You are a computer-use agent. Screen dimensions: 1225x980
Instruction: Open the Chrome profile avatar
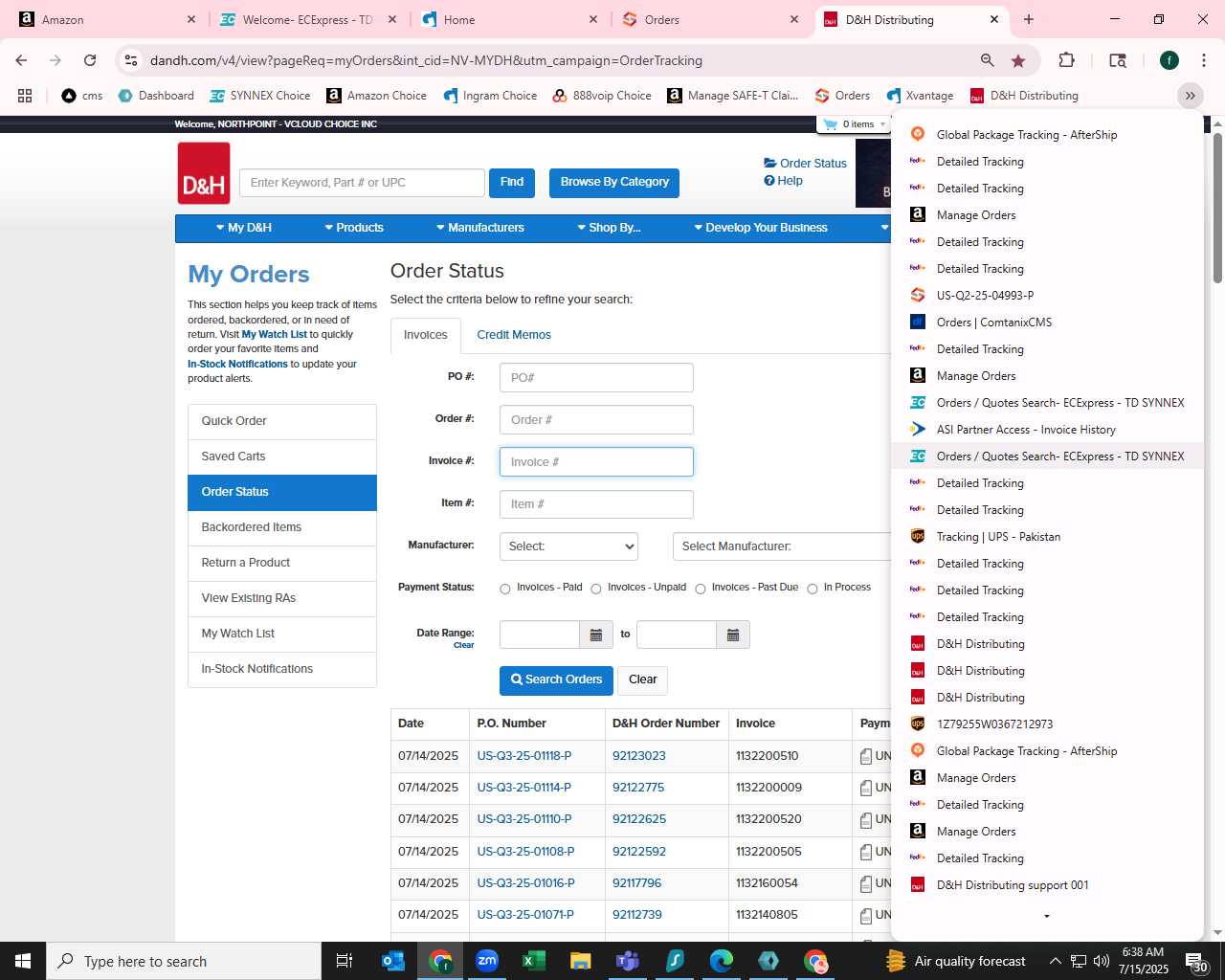point(1169,60)
